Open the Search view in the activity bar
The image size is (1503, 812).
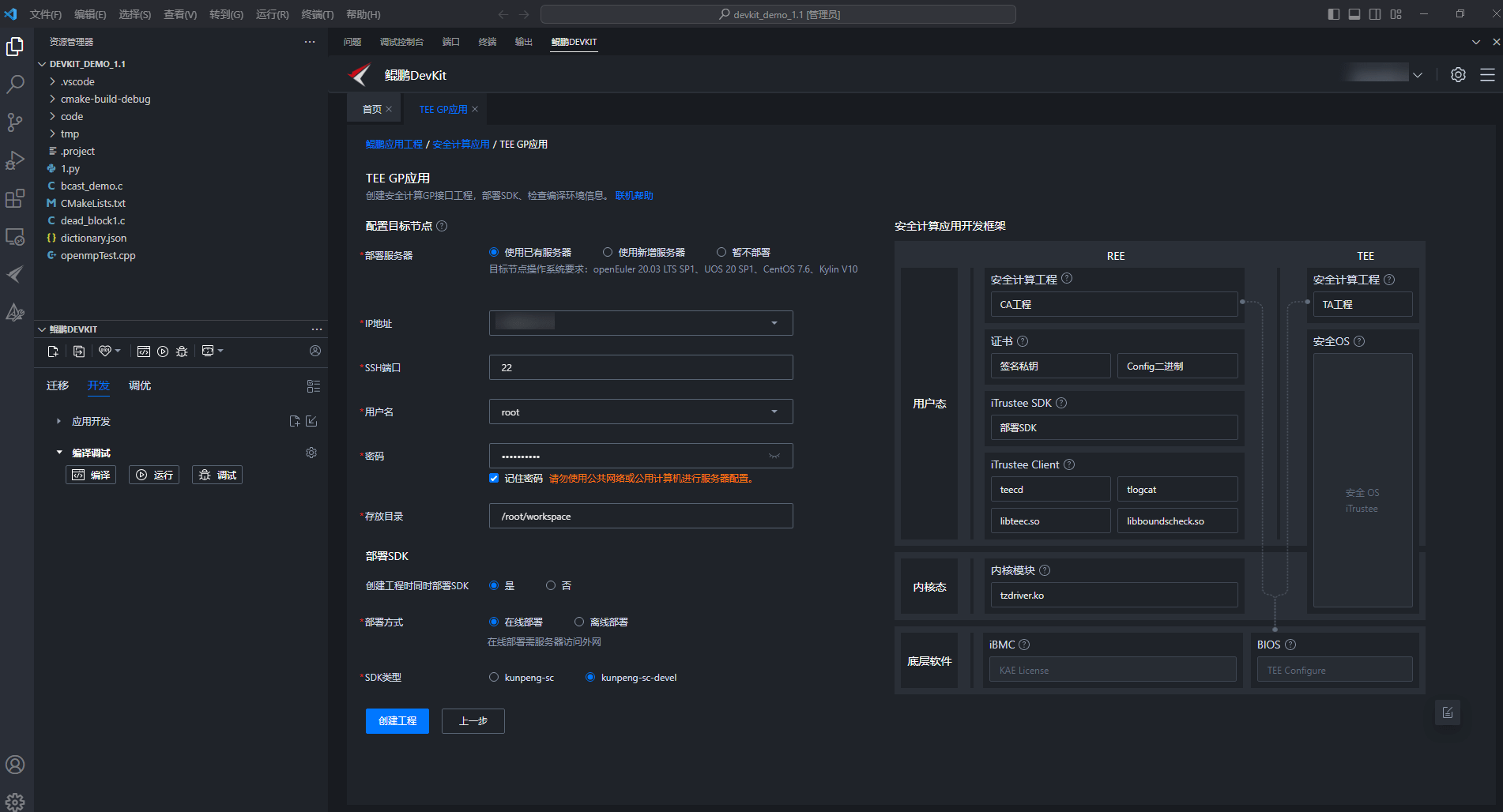tap(15, 85)
